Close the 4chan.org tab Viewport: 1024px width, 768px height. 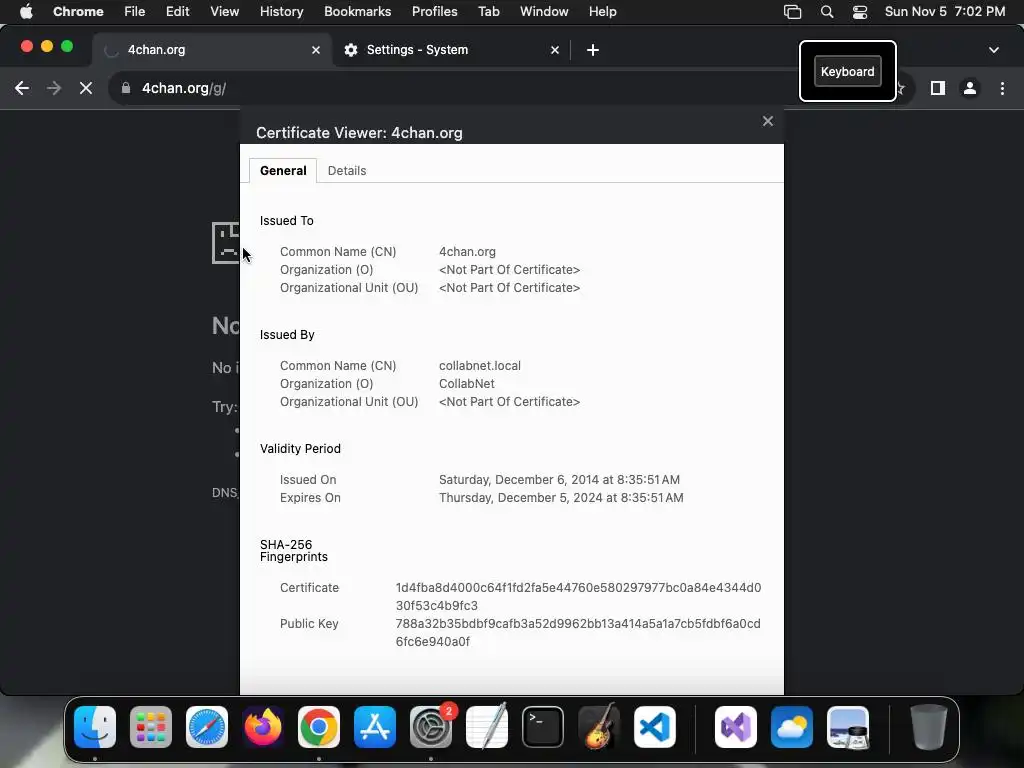(x=316, y=50)
